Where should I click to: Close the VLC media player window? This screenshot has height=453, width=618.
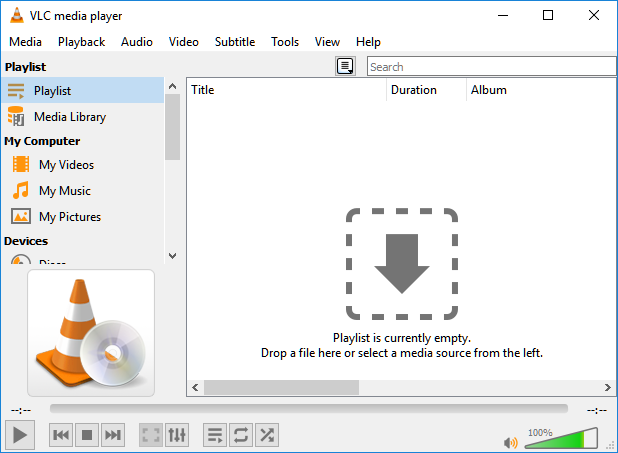pyautogui.click(x=594, y=15)
